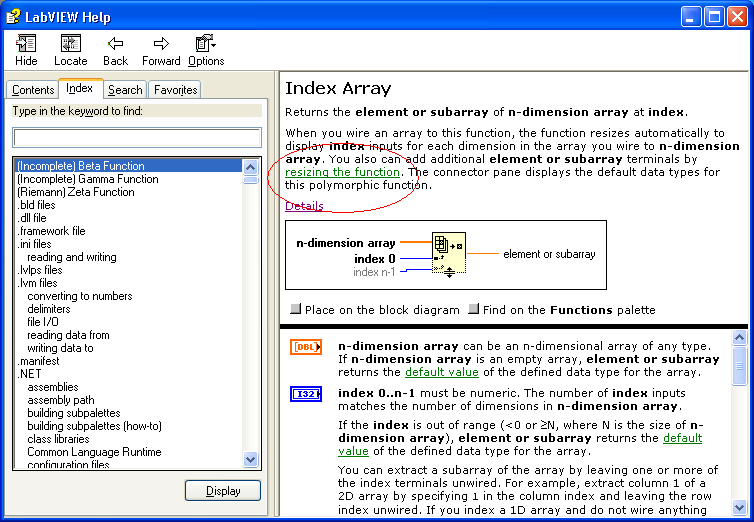754x522 pixels.
Task: Click the Locate toolbar icon
Action: click(x=70, y=44)
